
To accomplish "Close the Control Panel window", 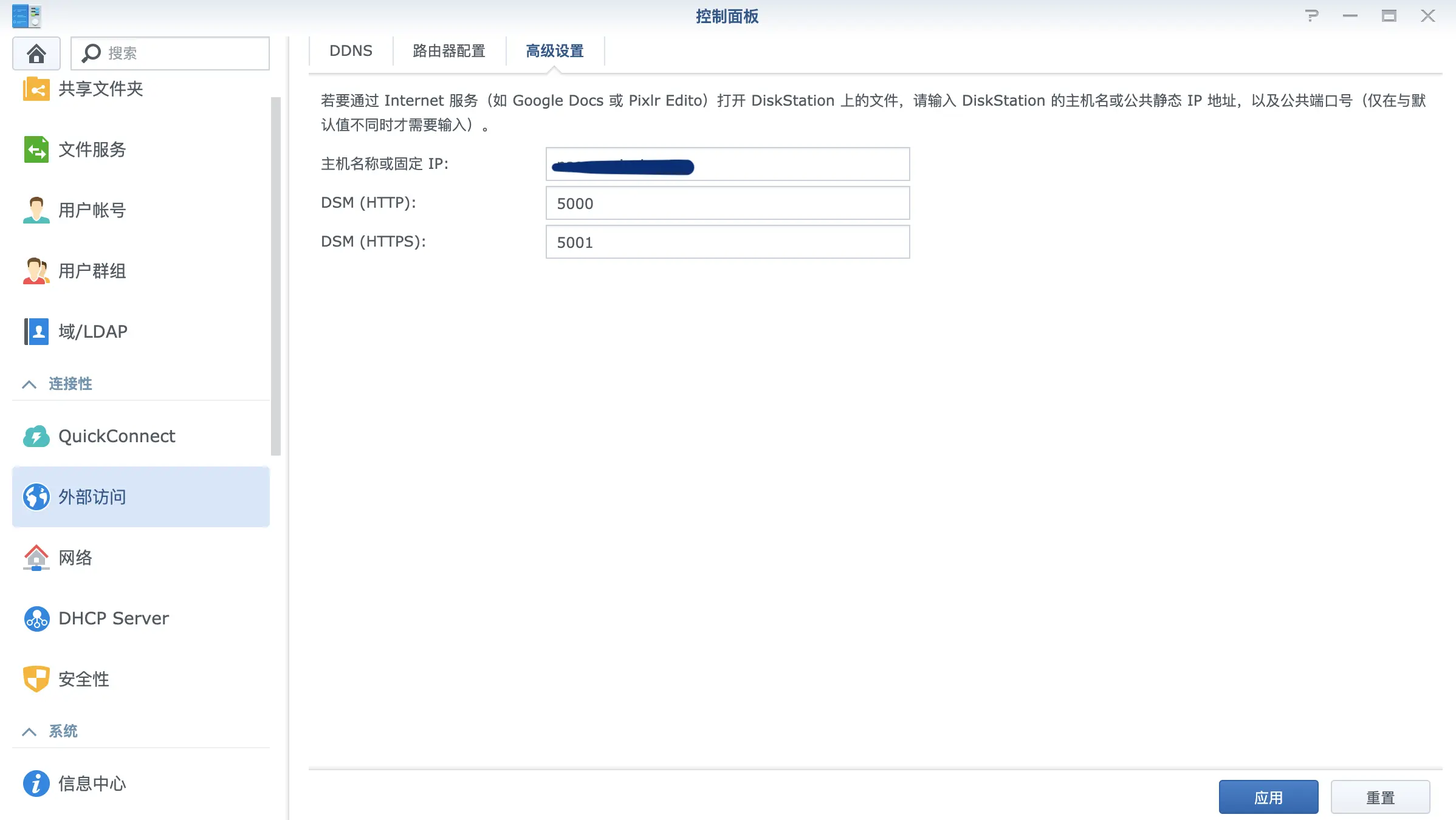I will pos(1428,16).
